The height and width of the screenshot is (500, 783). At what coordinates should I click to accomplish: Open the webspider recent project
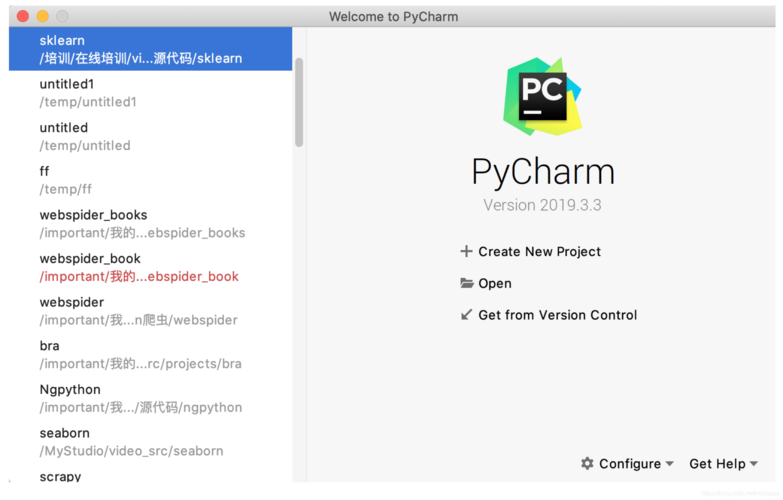(150, 311)
